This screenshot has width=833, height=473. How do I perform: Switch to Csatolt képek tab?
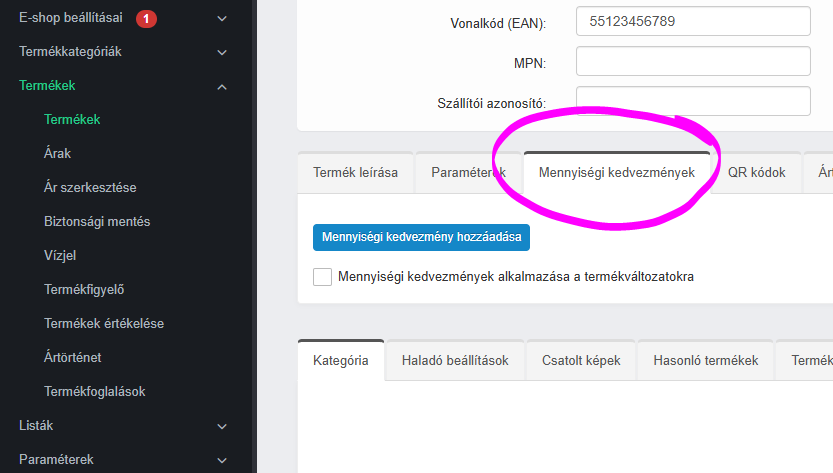click(x=581, y=360)
